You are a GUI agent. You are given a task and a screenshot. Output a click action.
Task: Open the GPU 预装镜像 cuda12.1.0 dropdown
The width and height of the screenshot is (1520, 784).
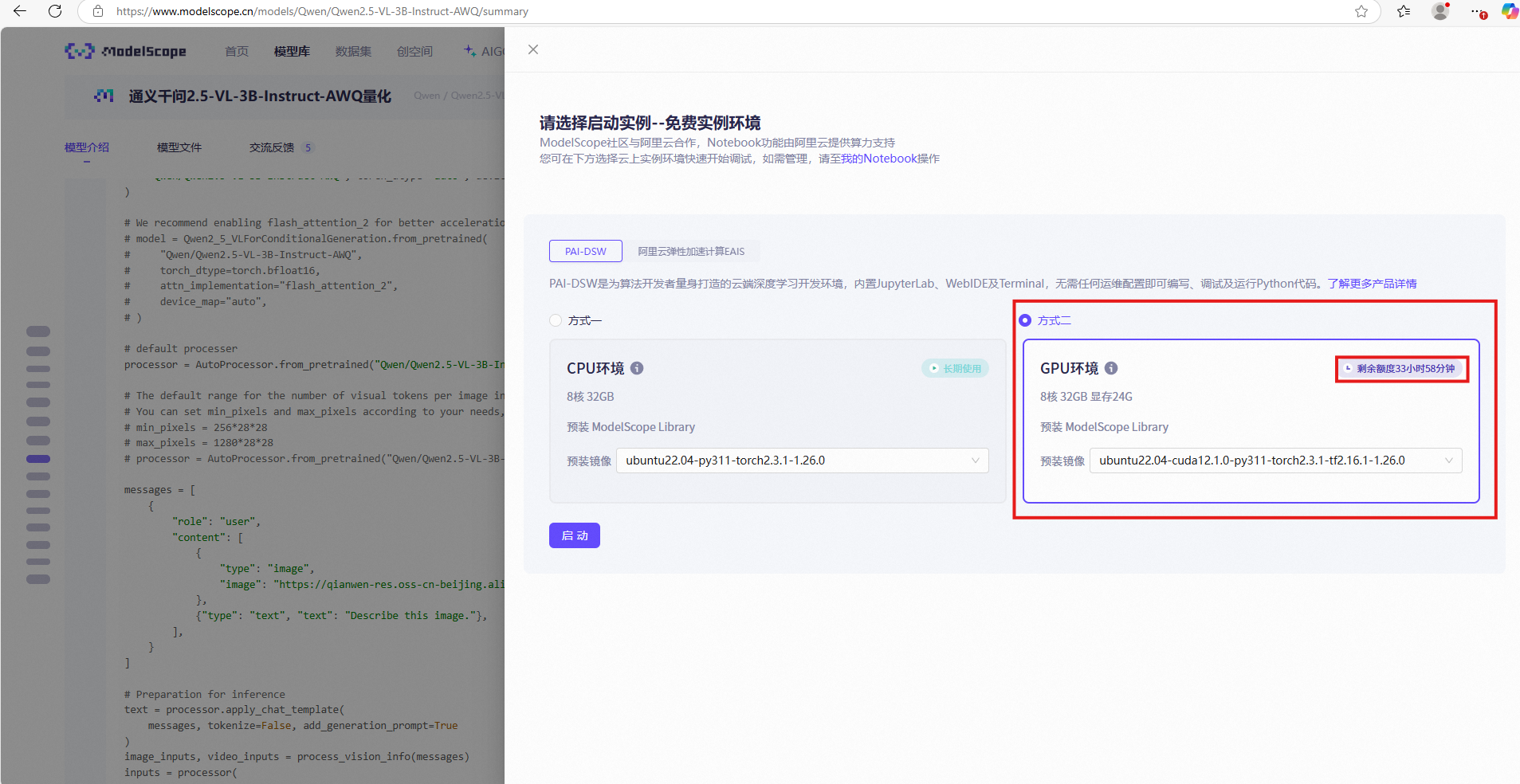click(x=1275, y=461)
